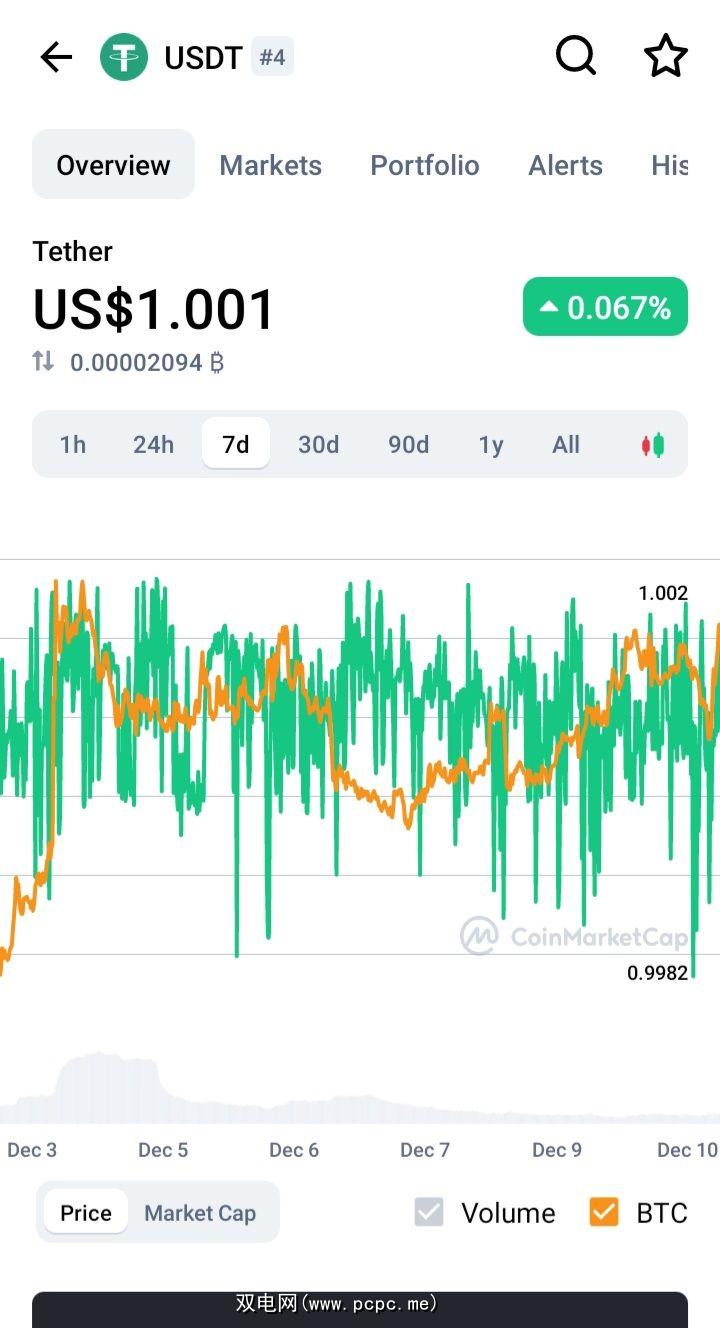Switch to the Portfolio tab

[425, 165]
